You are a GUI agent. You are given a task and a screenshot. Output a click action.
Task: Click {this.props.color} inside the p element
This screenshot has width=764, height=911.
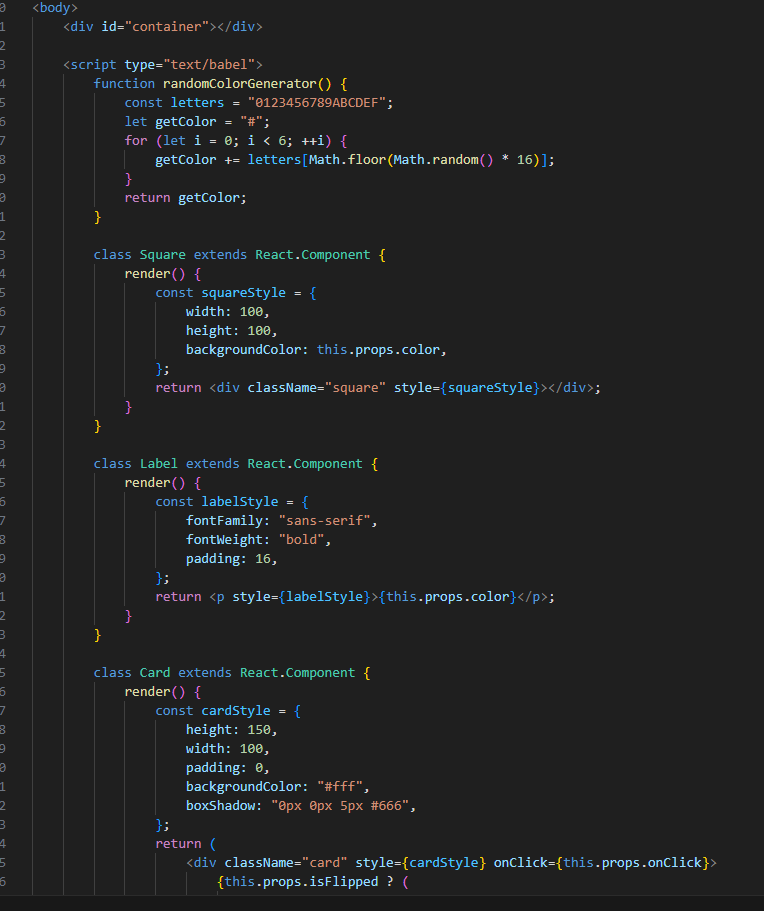(447, 597)
